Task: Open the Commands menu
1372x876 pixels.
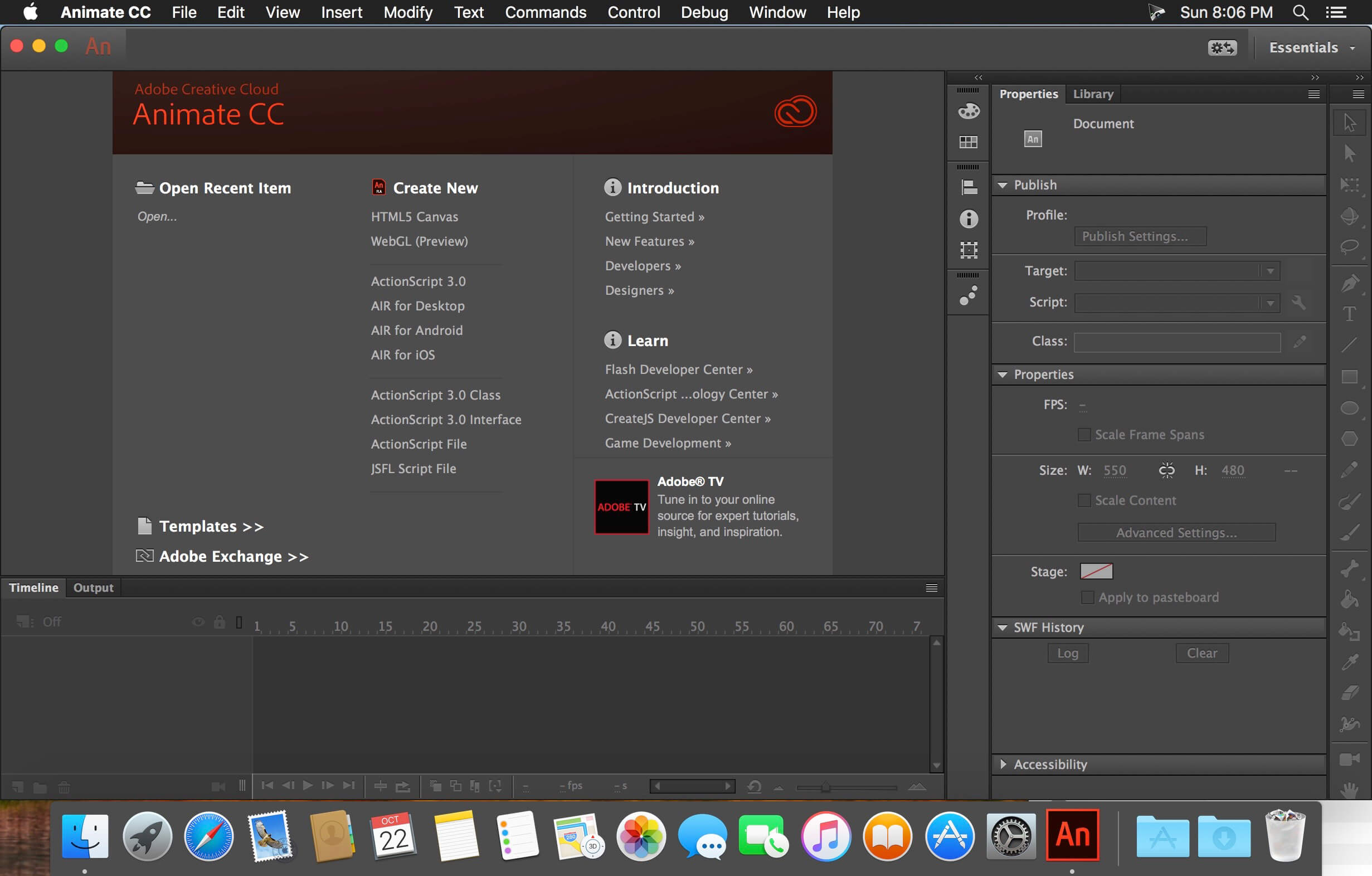Action: point(545,12)
